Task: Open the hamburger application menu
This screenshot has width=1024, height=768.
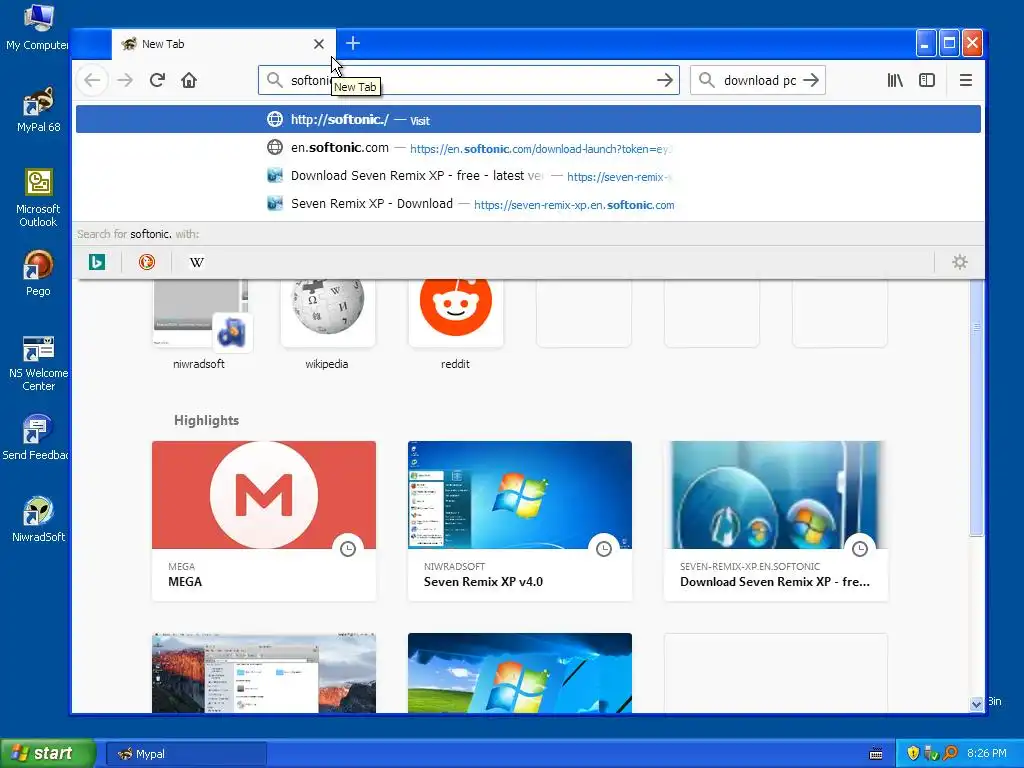Action: pyautogui.click(x=966, y=80)
